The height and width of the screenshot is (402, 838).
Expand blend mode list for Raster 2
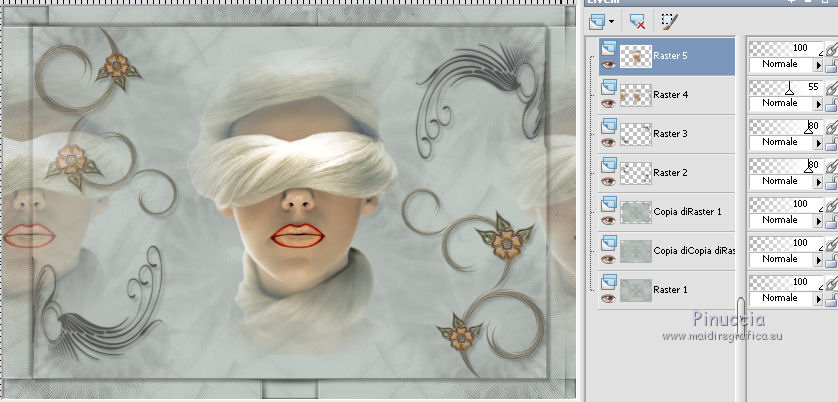click(x=817, y=181)
